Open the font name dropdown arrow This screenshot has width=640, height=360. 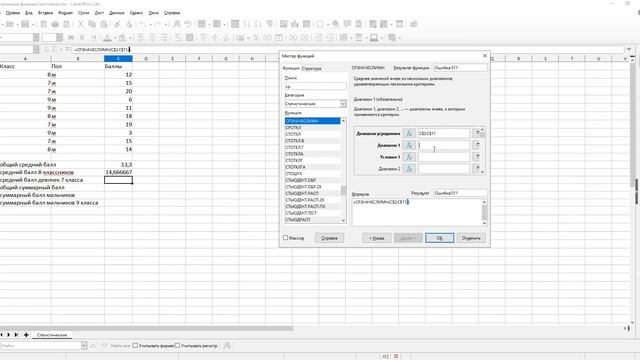pos(36,38)
